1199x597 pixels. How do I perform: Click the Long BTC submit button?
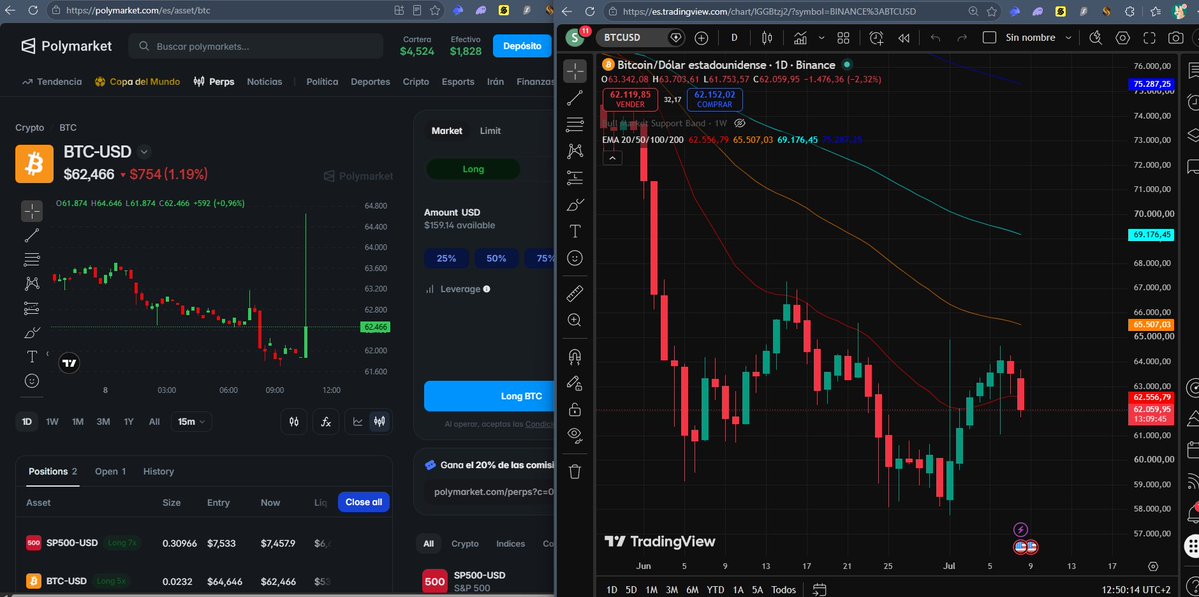489,396
